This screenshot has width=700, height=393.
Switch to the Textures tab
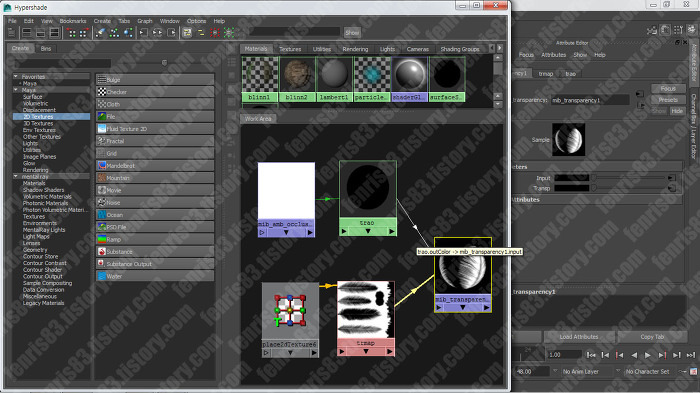click(290, 49)
